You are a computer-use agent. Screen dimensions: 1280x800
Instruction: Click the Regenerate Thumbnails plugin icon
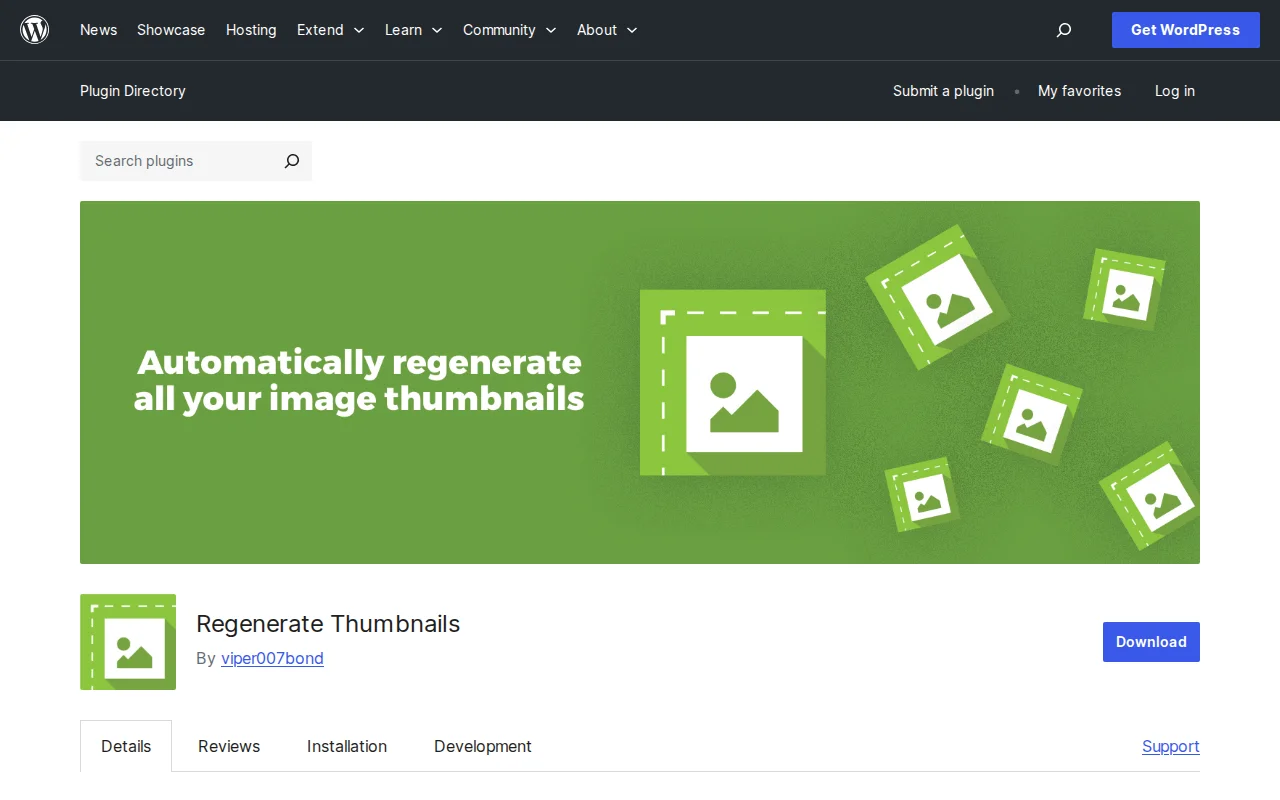point(127,642)
